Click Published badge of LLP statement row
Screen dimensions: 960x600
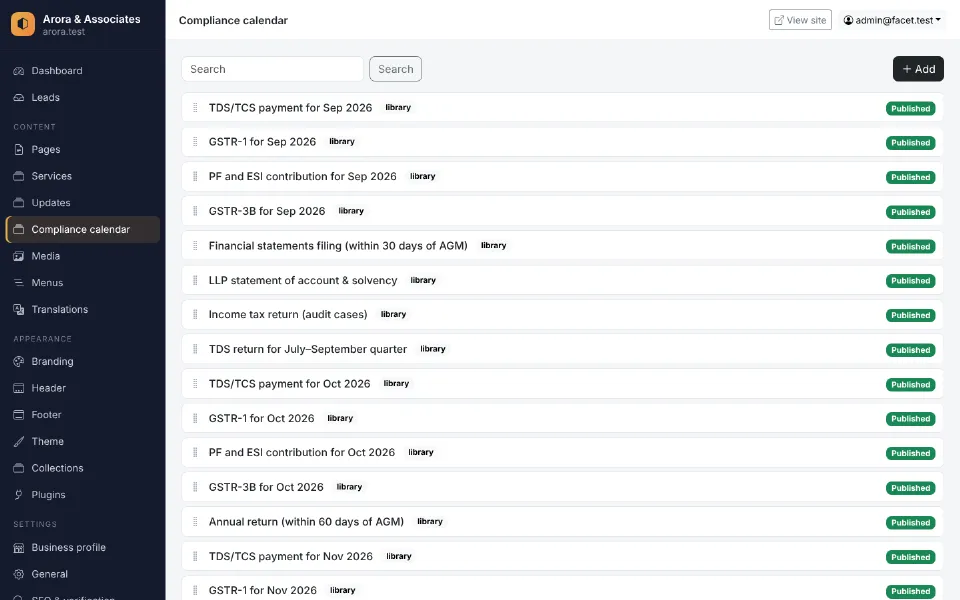910,281
